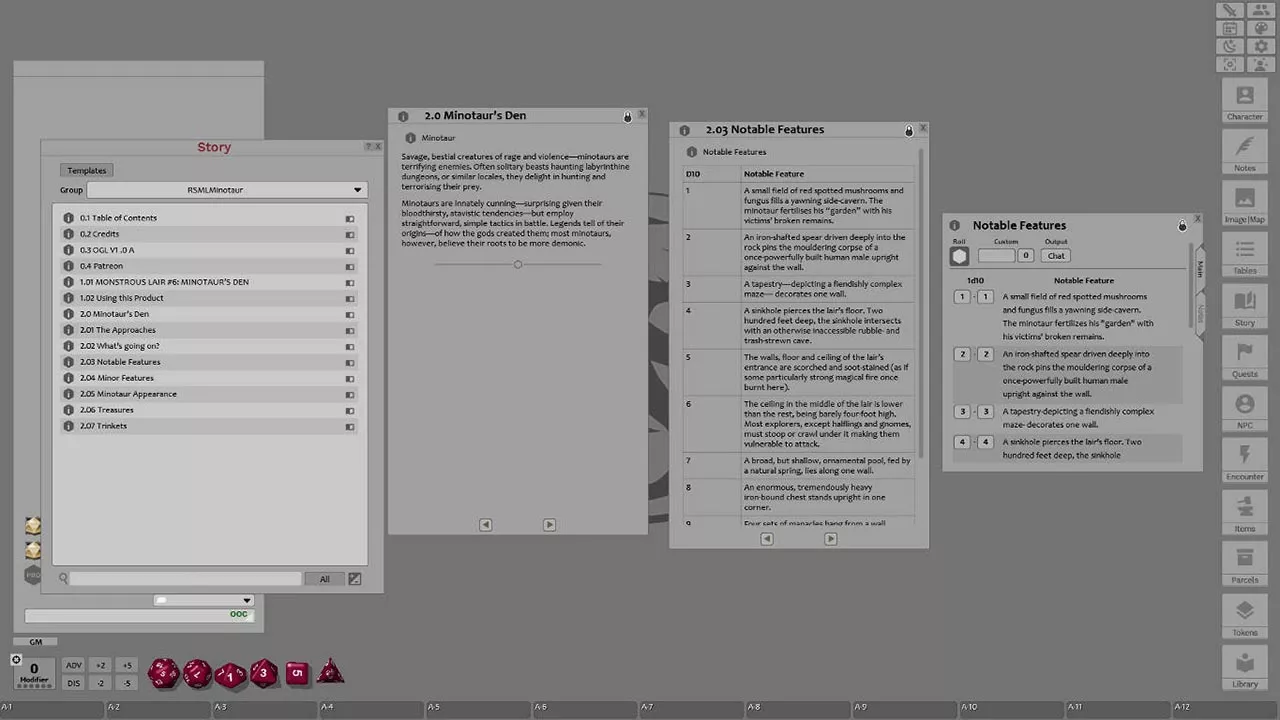Toggle the -5 modifier button
Image resolution: width=1280 pixels, height=720 pixels.
tap(127, 683)
